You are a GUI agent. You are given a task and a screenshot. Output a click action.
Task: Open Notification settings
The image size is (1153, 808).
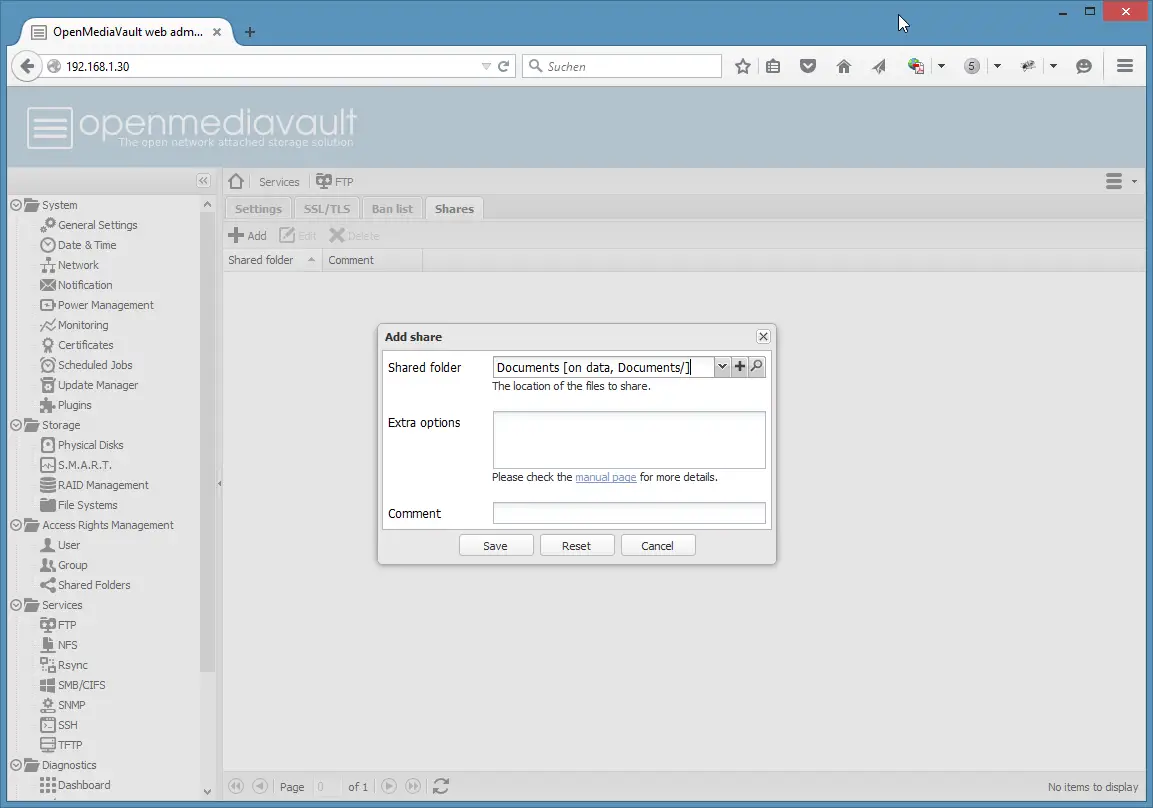pos(85,285)
